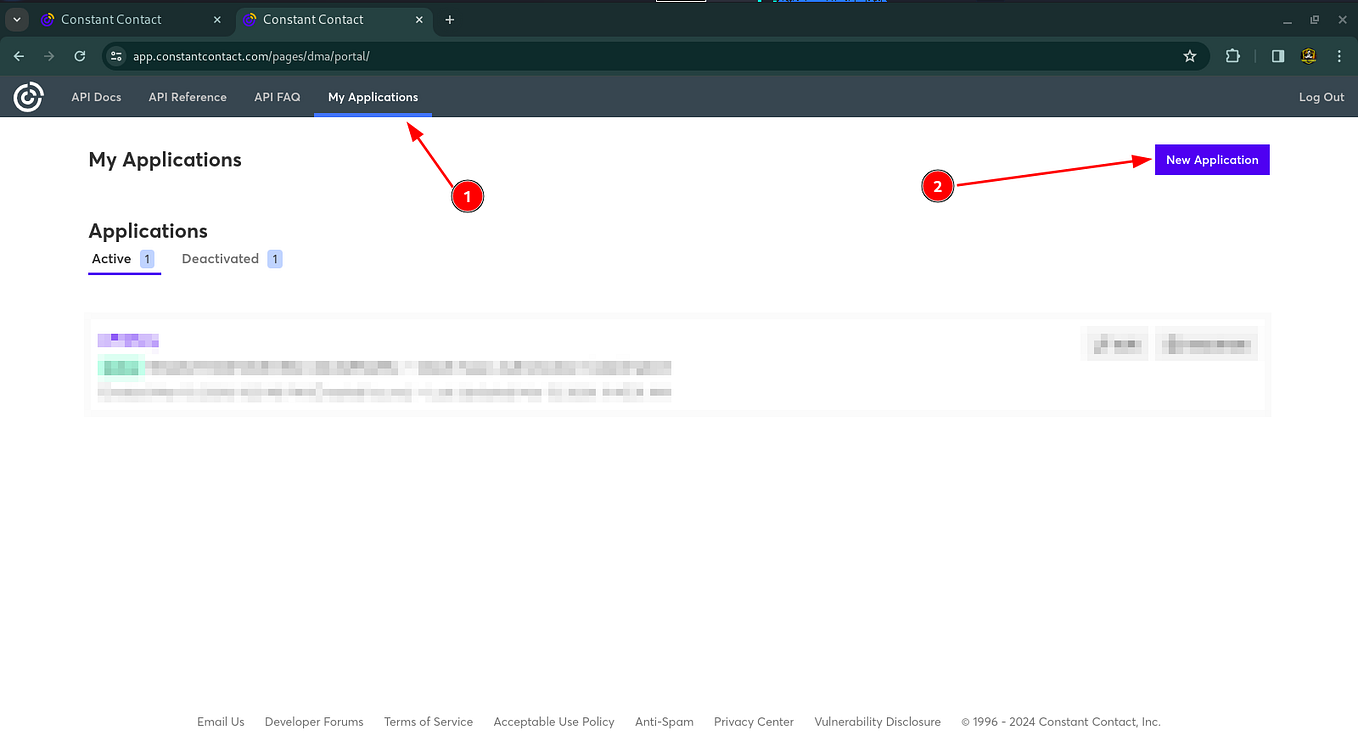Click the New Application button
Image resolution: width=1358 pixels, height=737 pixels.
[x=1212, y=159]
